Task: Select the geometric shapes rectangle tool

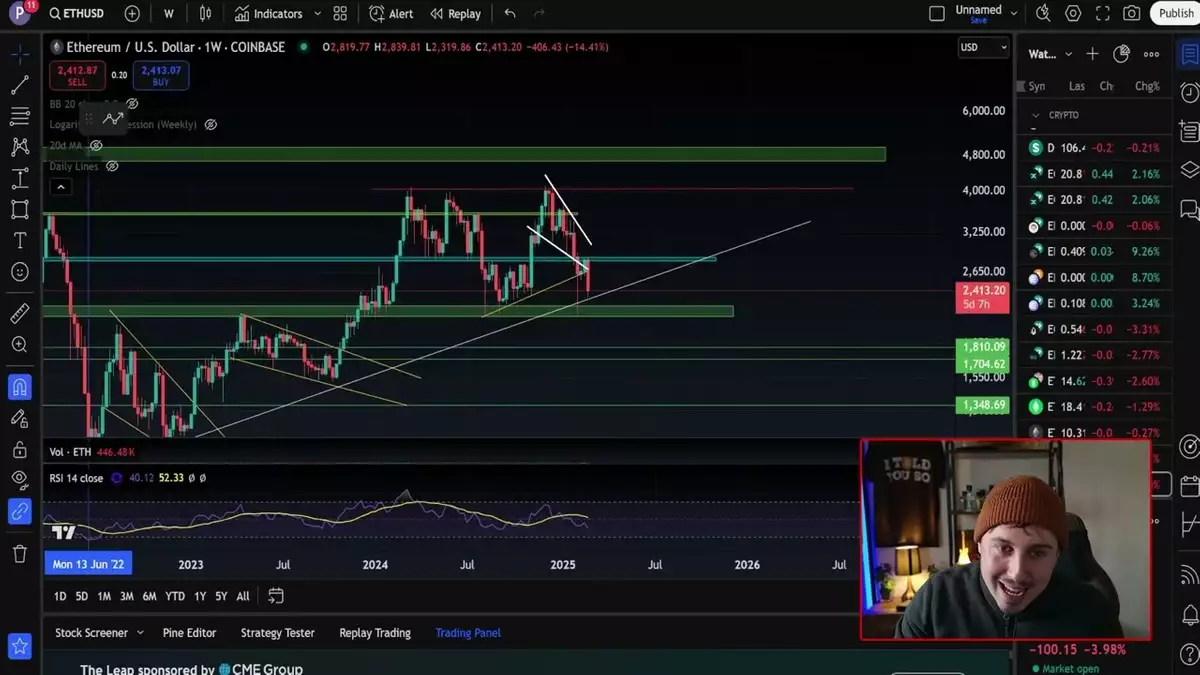Action: click(20, 209)
